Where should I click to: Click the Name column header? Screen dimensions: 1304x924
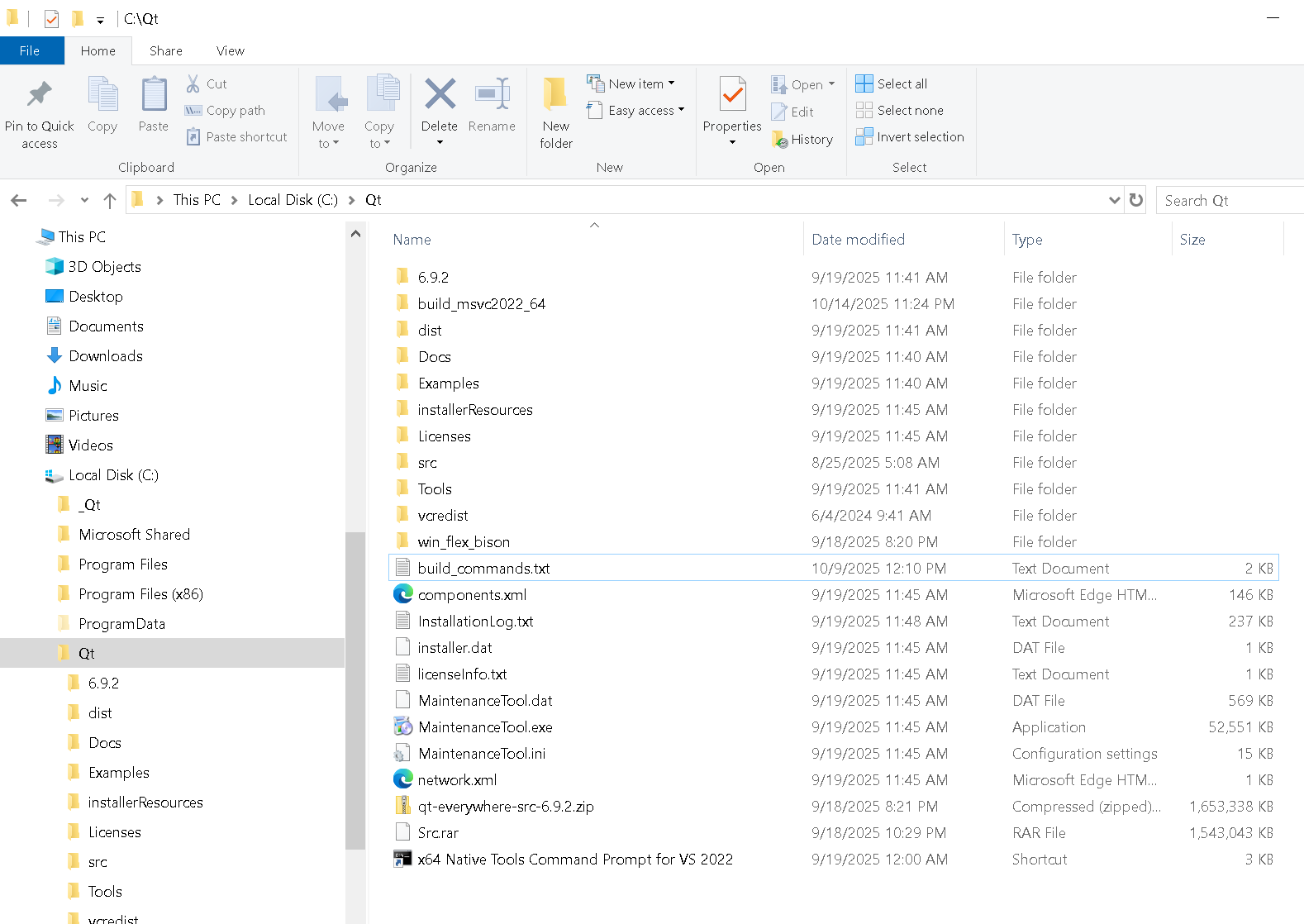point(412,240)
